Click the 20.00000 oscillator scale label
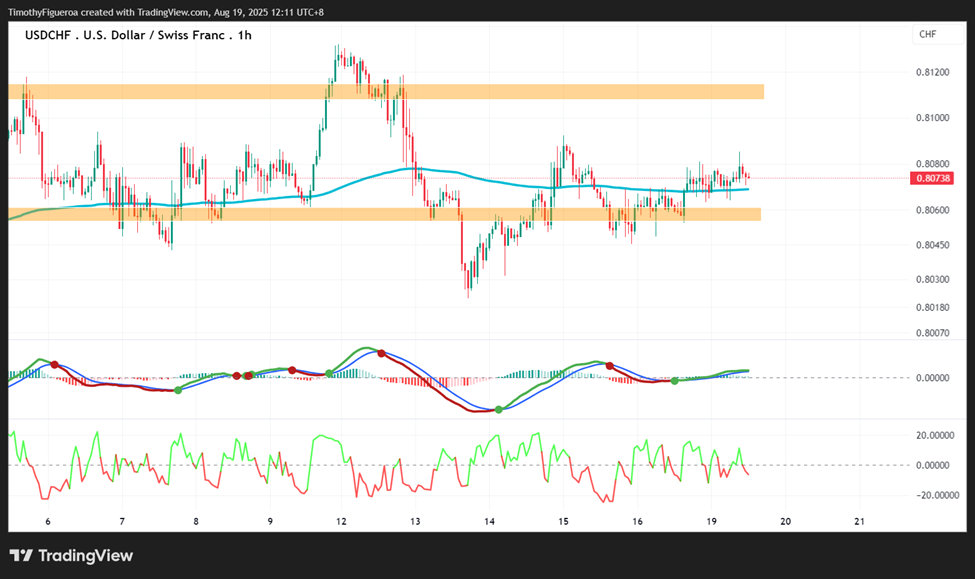 click(935, 435)
